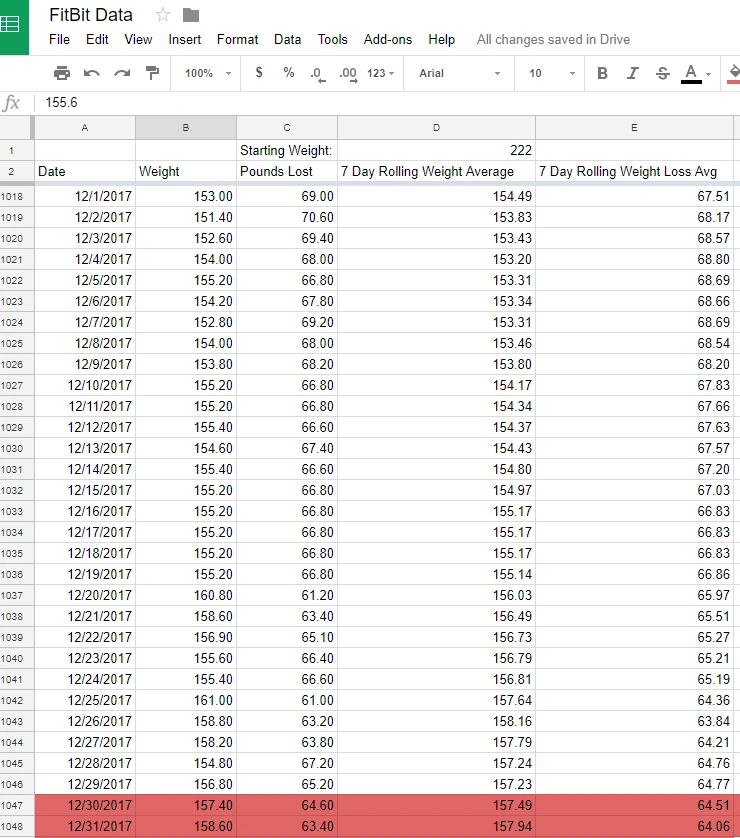This screenshot has width=740, height=838.
Task: Click the rolling average cell 154.49
Action: [x=437, y=197]
